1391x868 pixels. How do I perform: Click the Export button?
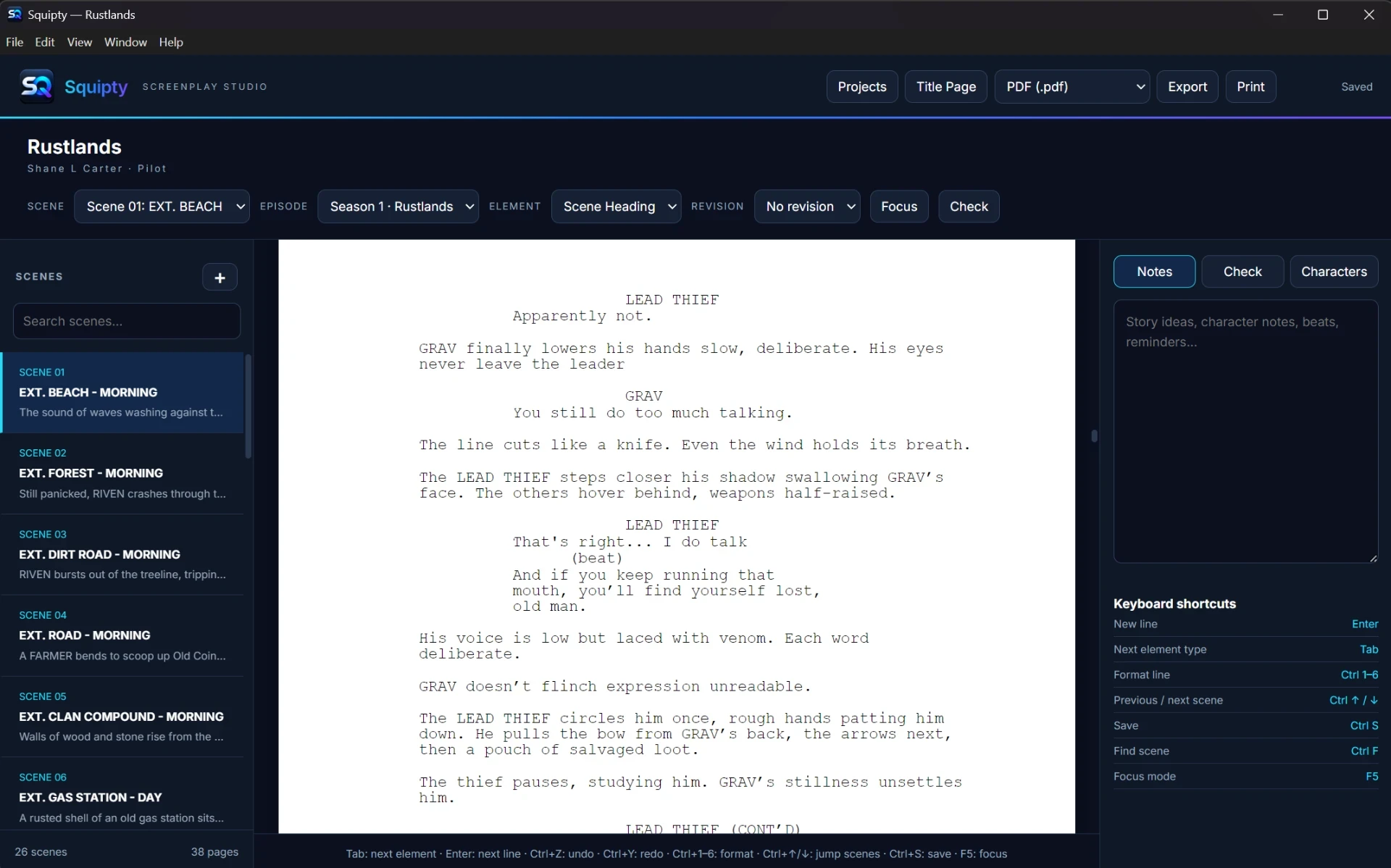coord(1187,87)
